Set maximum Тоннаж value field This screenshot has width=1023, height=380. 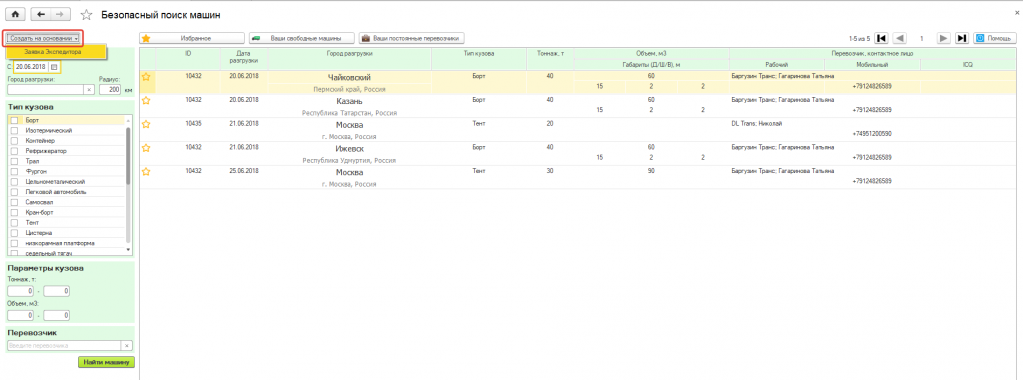[x=57, y=291]
